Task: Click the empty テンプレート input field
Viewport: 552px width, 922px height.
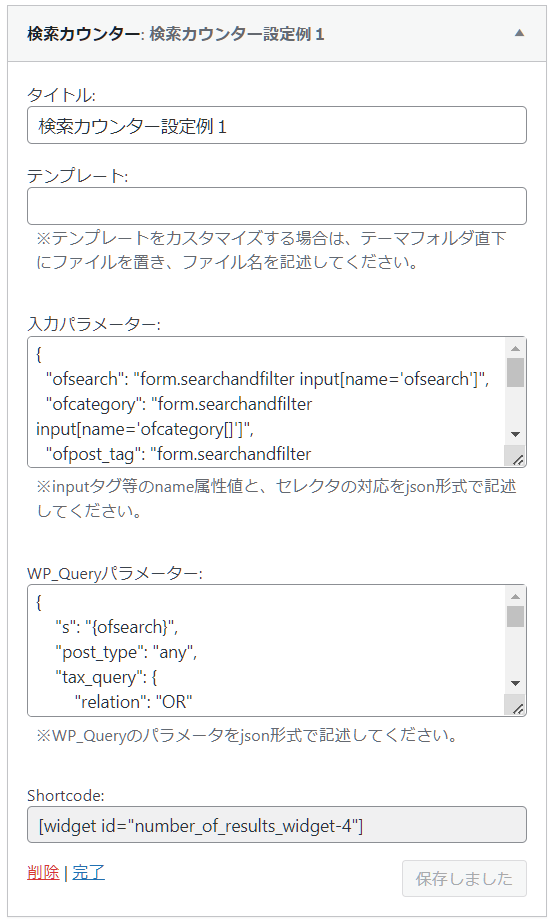Action: pos(276,206)
